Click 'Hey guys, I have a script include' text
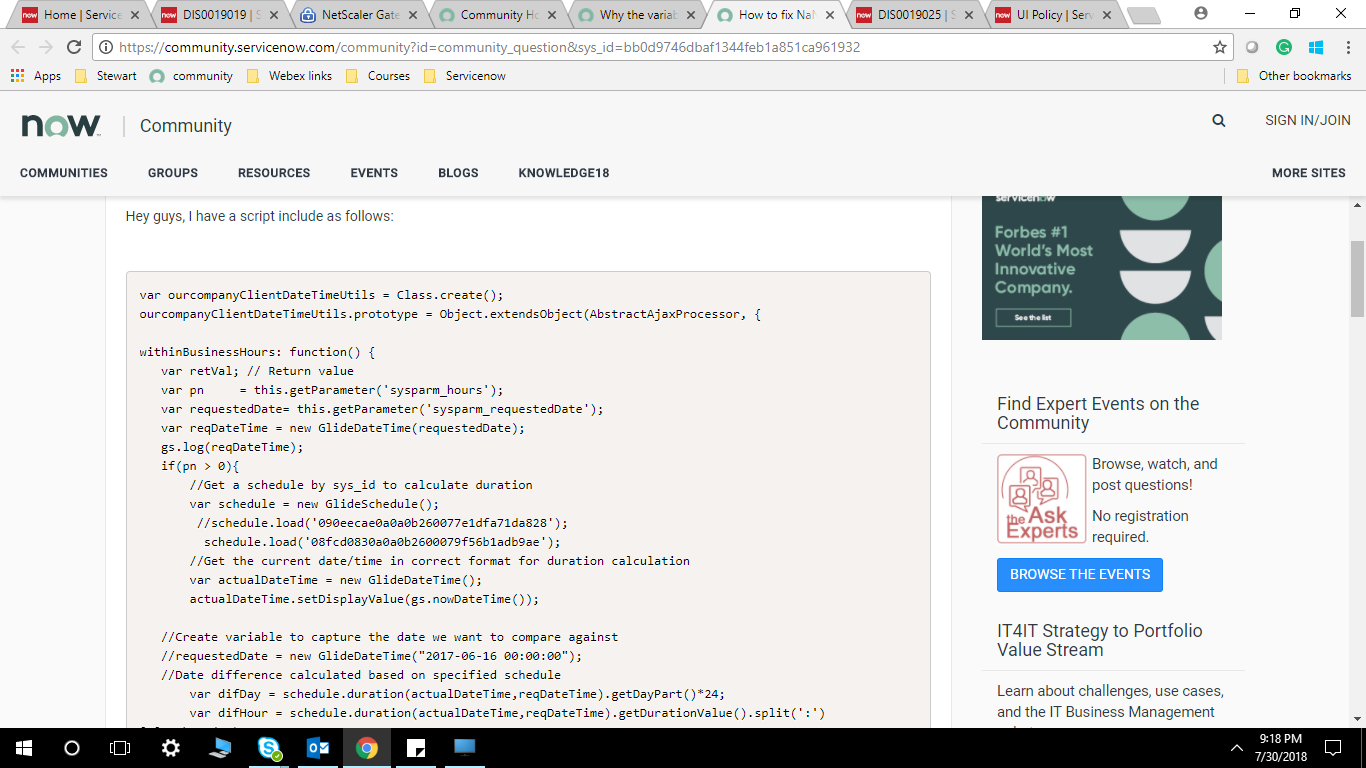This screenshot has height=768, width=1366. [x=260, y=216]
